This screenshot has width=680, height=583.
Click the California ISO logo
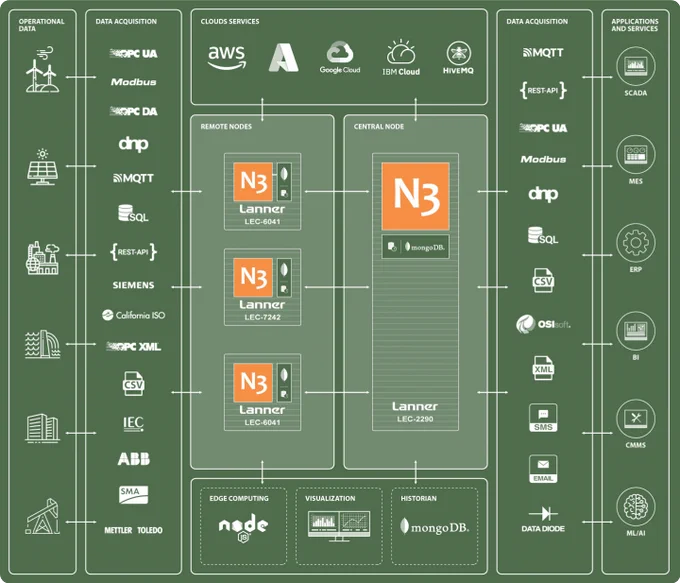tap(134, 315)
